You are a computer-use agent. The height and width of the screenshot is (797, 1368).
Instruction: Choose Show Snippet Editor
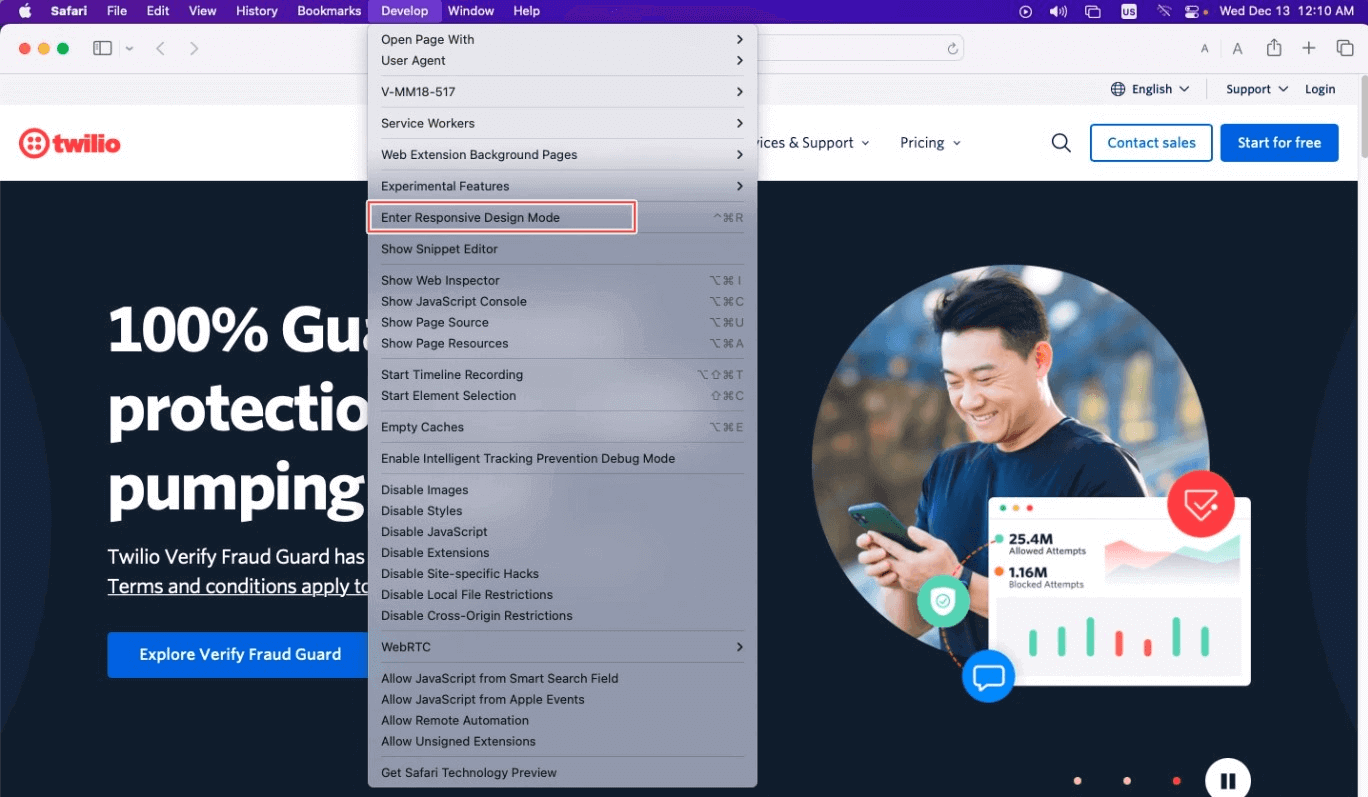click(562, 249)
